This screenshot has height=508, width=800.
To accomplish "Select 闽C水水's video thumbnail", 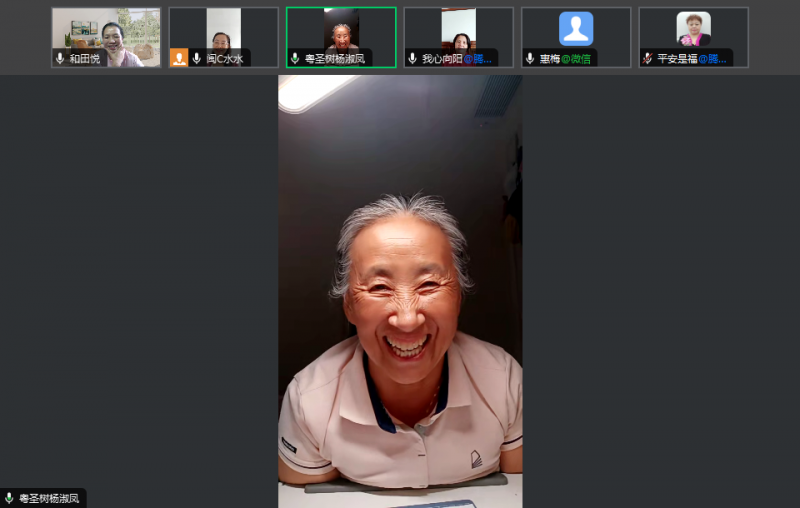I will (223, 28).
